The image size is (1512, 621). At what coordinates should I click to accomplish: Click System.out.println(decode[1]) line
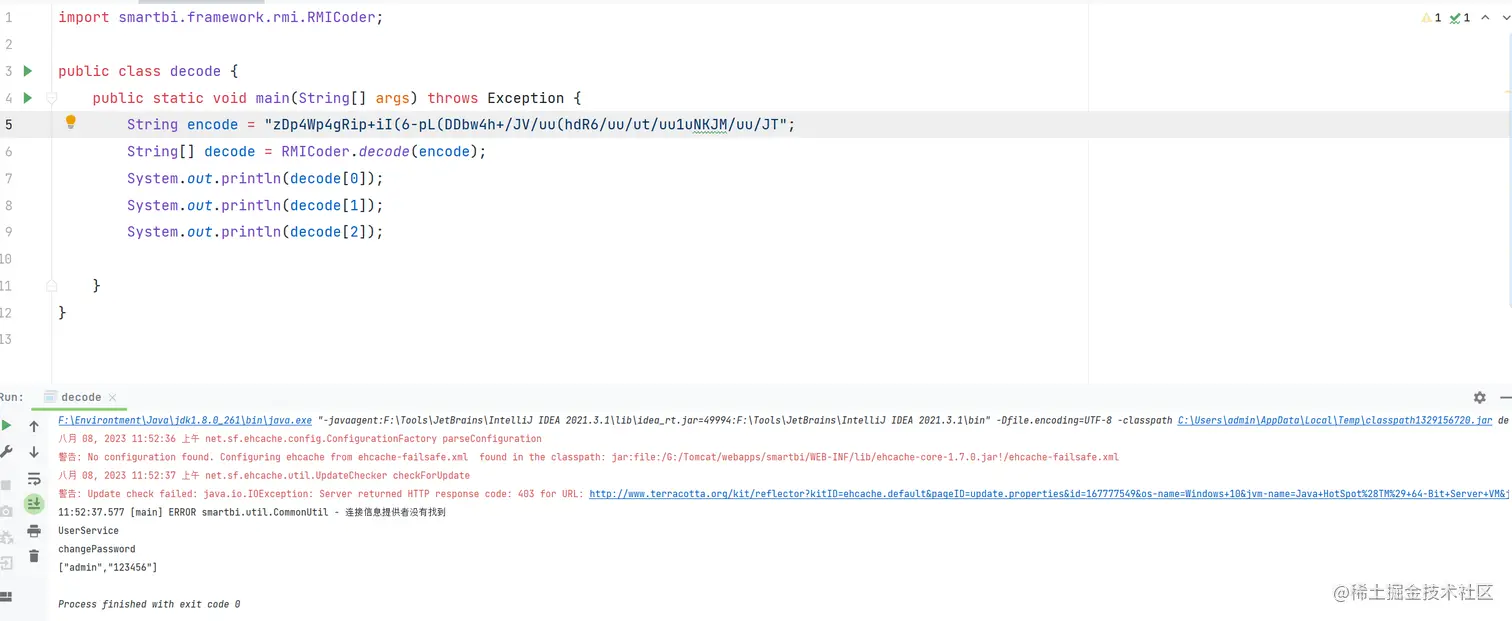[x=255, y=205]
